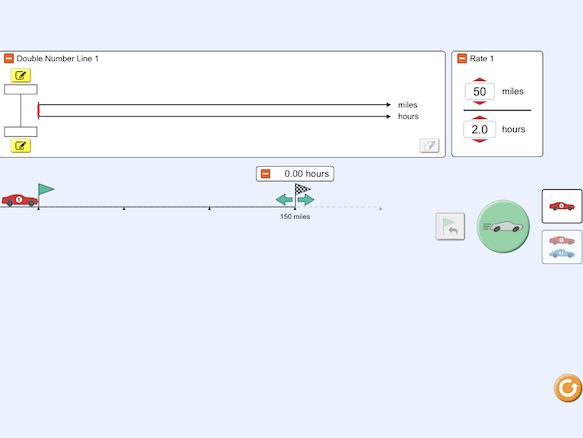
Task: Click the checkered finish flag at 150 miles
Action: pos(302,189)
